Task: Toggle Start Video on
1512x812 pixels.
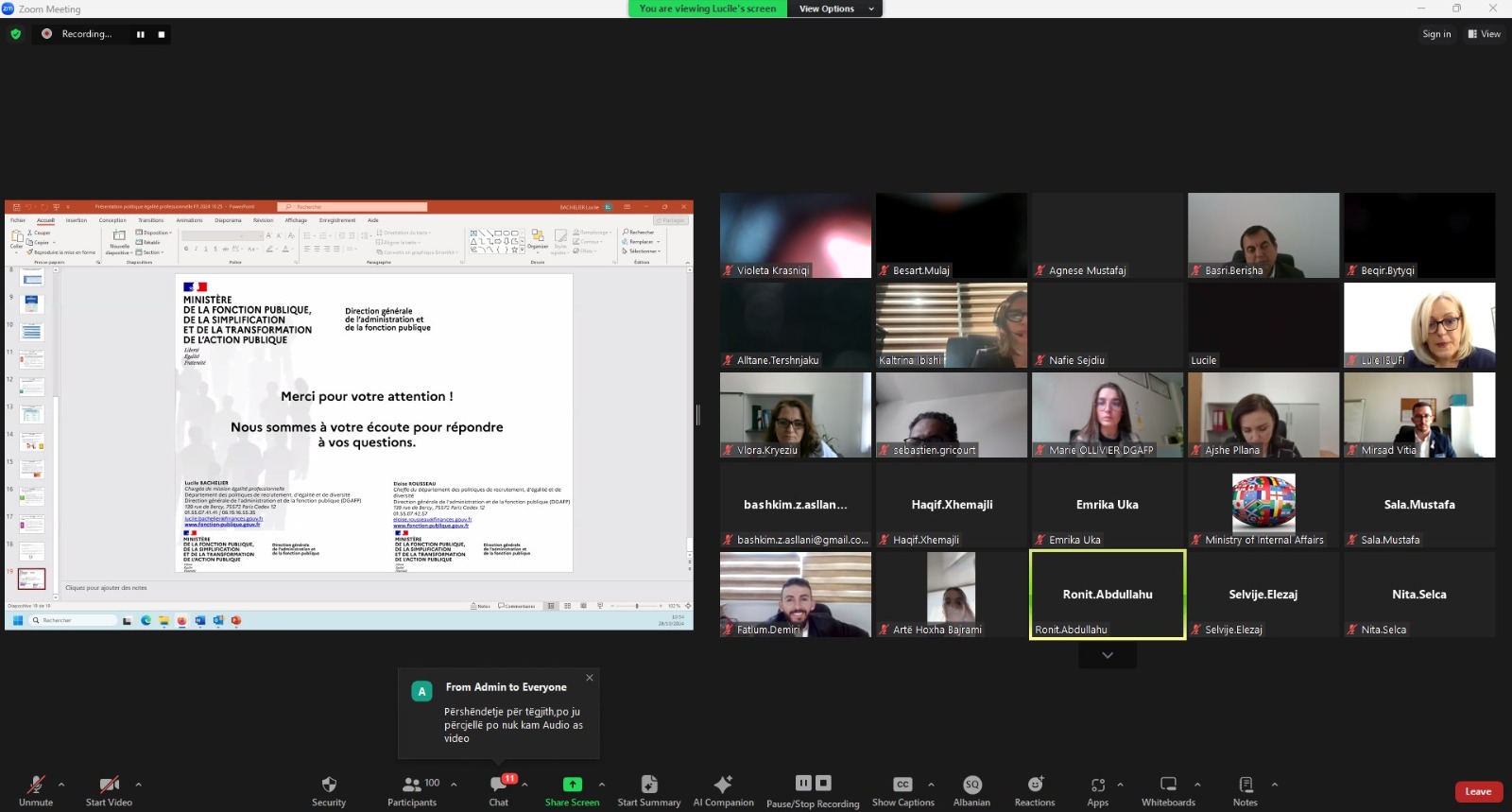Action: [109, 785]
